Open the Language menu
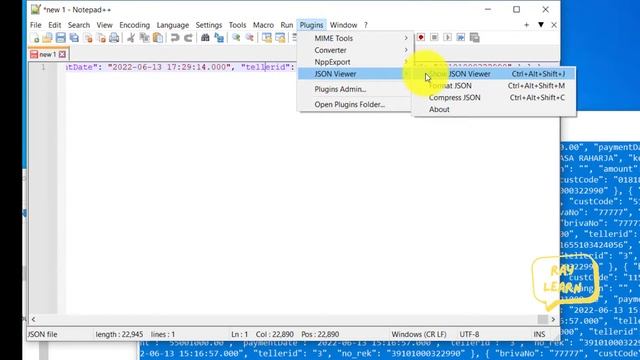640x360 pixels. coord(173,25)
